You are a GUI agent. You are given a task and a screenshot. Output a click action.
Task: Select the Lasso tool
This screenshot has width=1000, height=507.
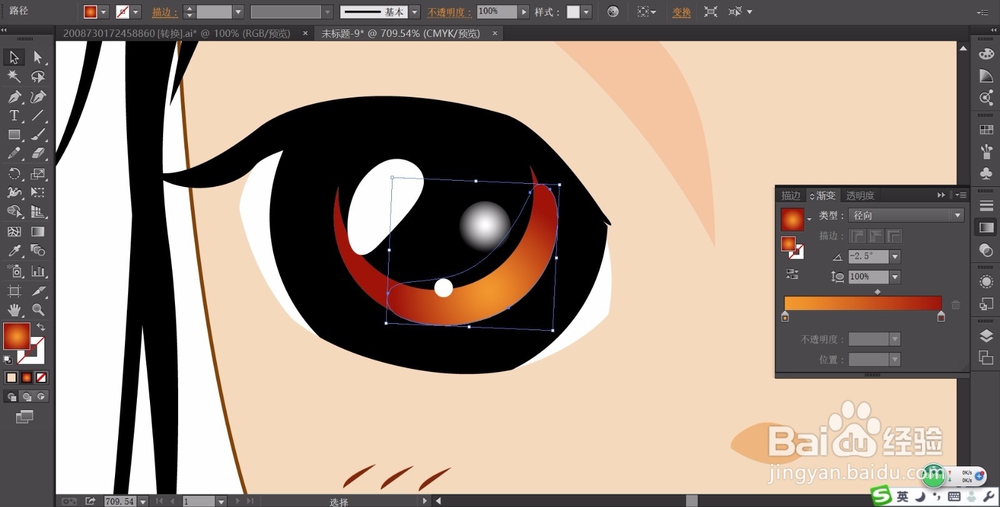pos(38,77)
